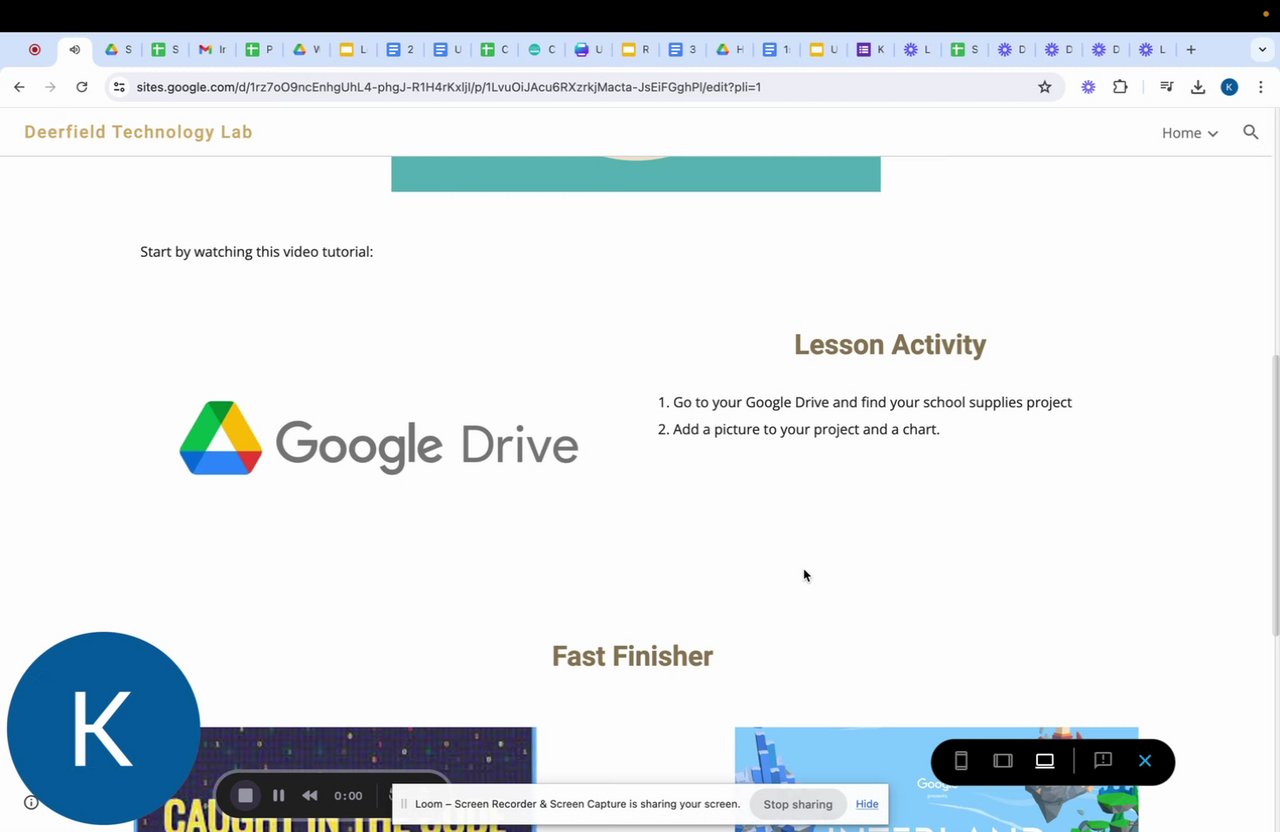Click the page vertical scrollbar
Screen dimensions: 1280x832
click(x=1274, y=494)
